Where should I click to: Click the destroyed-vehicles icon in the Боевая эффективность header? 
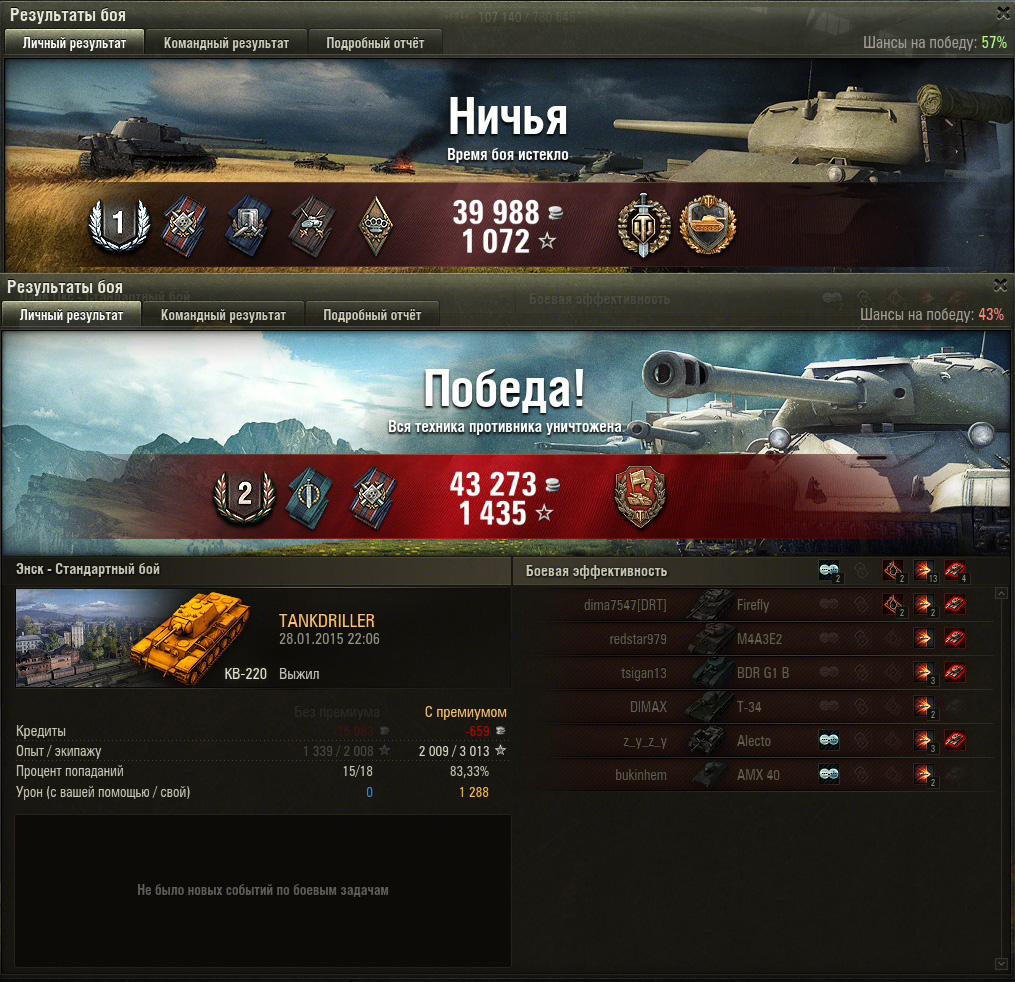click(955, 571)
